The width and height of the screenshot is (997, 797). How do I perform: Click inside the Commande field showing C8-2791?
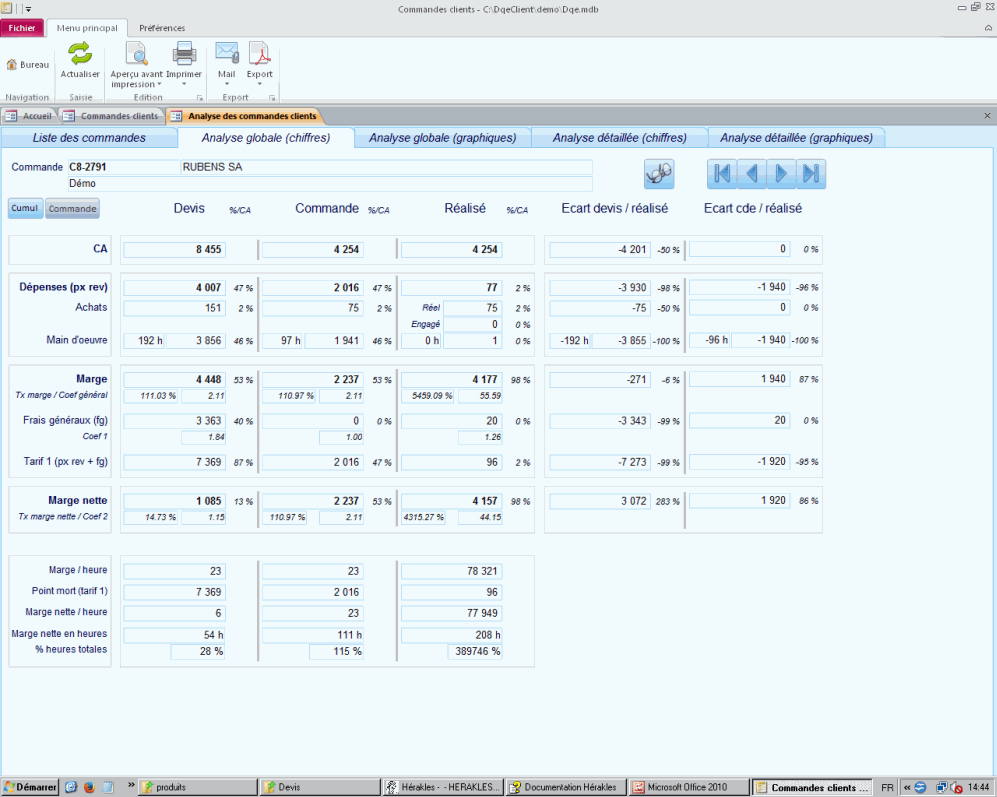coord(125,169)
